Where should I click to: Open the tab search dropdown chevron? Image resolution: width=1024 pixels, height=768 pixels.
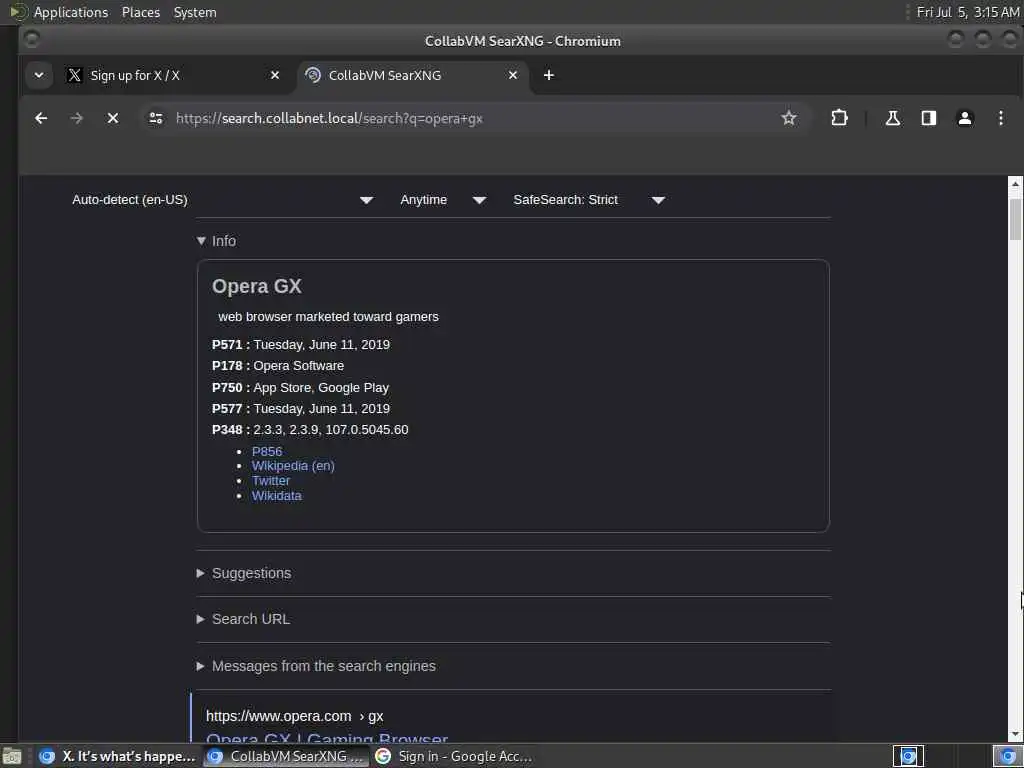[x=39, y=75]
